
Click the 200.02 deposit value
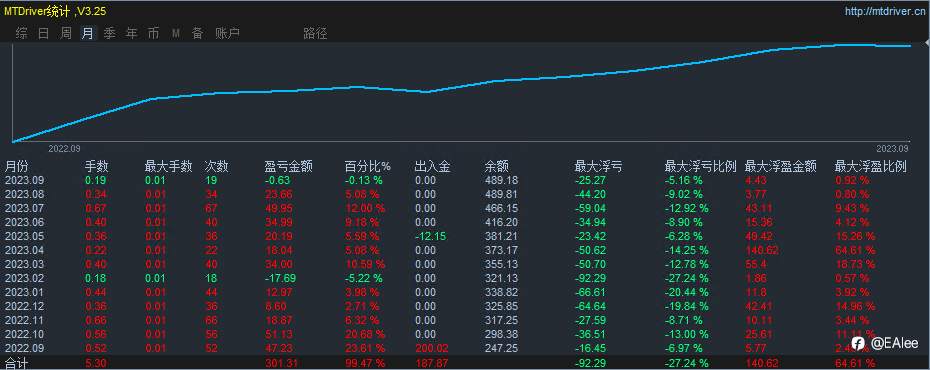point(431,348)
